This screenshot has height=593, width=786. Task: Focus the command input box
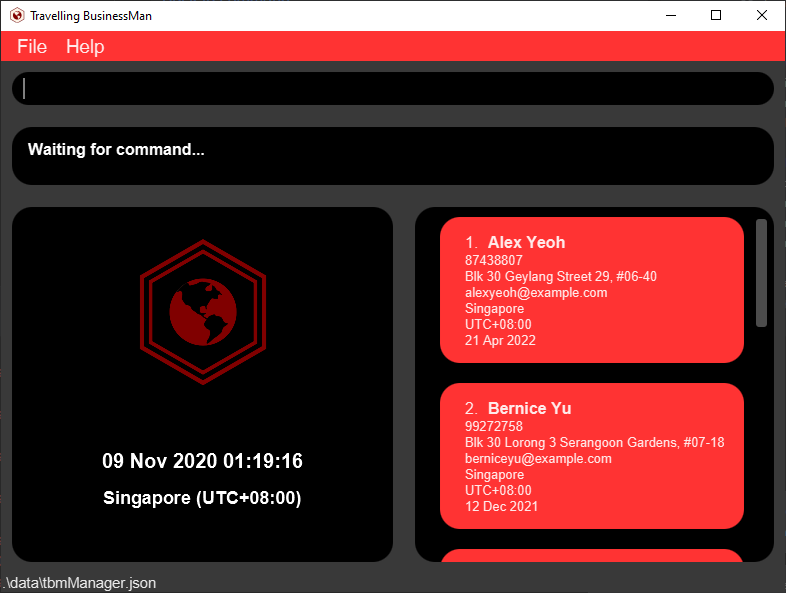point(392,89)
